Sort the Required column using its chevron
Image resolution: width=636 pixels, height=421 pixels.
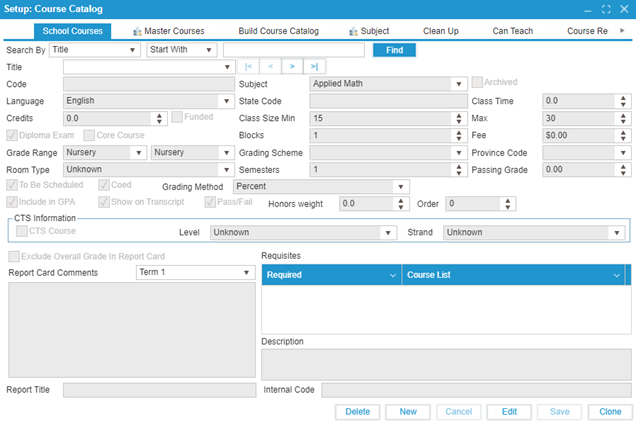pos(391,274)
